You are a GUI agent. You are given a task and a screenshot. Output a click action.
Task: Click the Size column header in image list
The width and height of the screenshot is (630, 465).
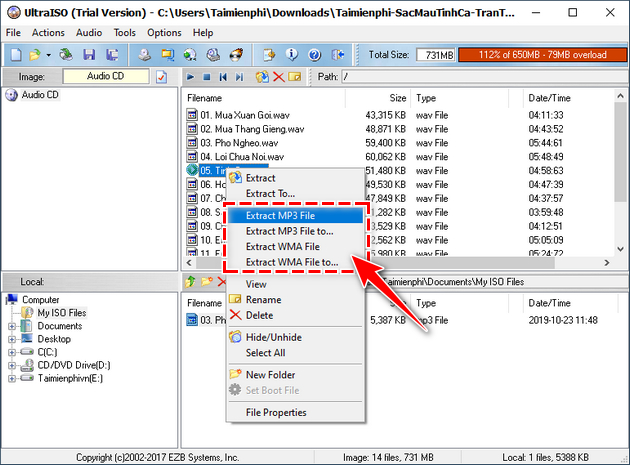tap(378, 98)
